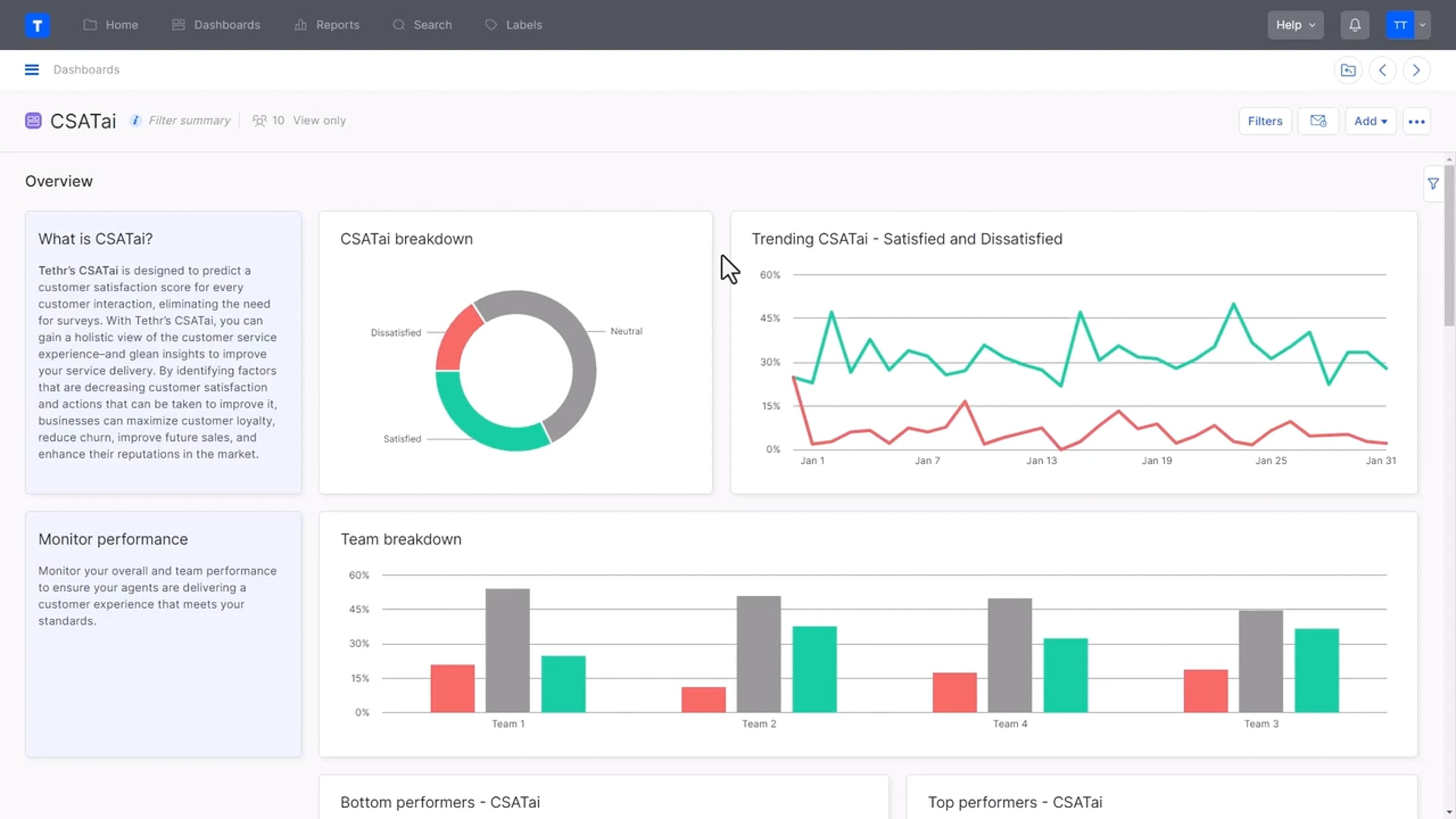Go to next dashboard arrow
The width and height of the screenshot is (1456, 819).
pyautogui.click(x=1417, y=70)
